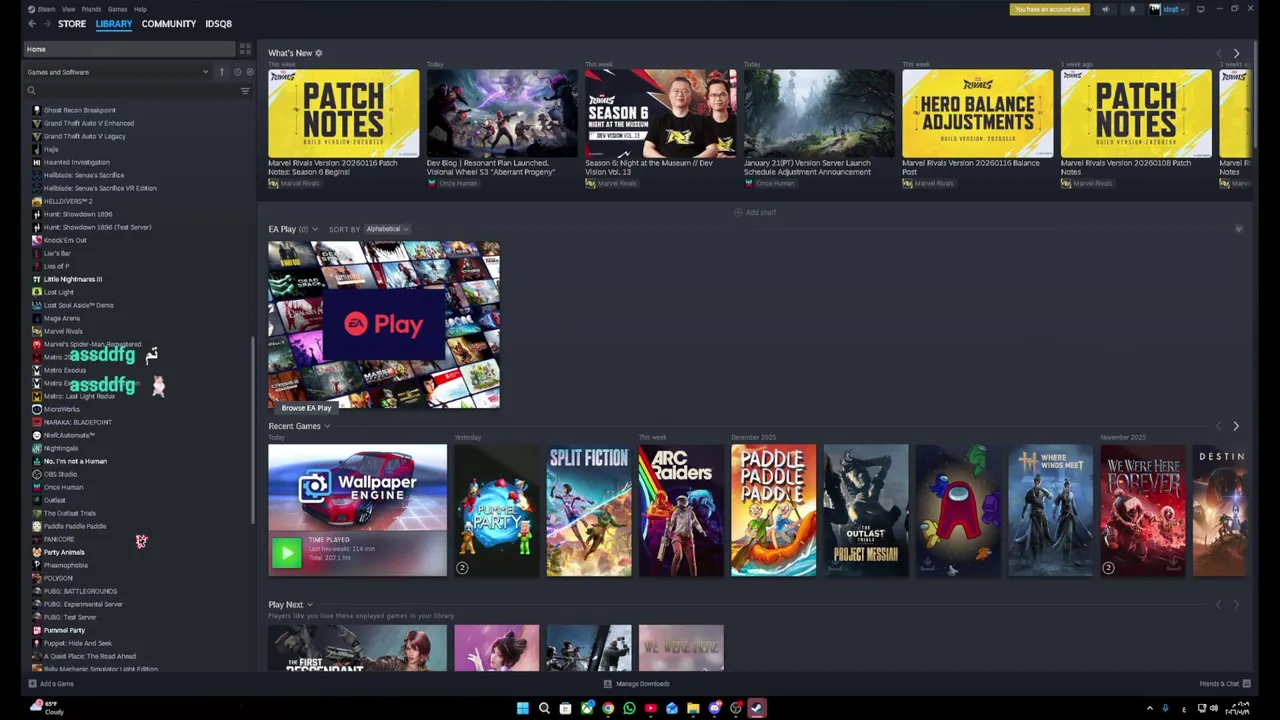Go back with the navigation arrow
Image resolution: width=1280 pixels, height=720 pixels.
(x=32, y=23)
